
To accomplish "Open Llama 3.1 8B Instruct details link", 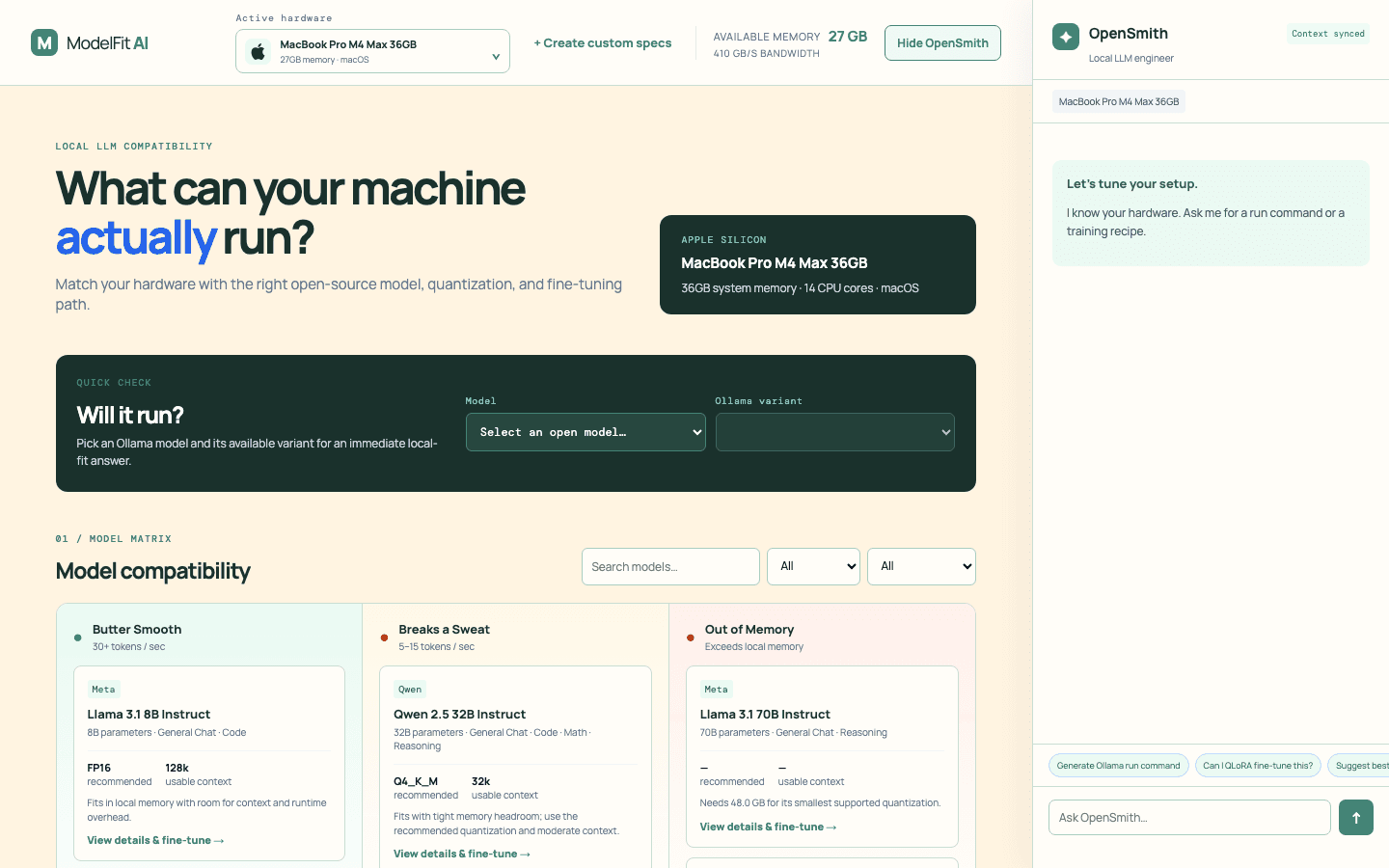I will [155, 840].
